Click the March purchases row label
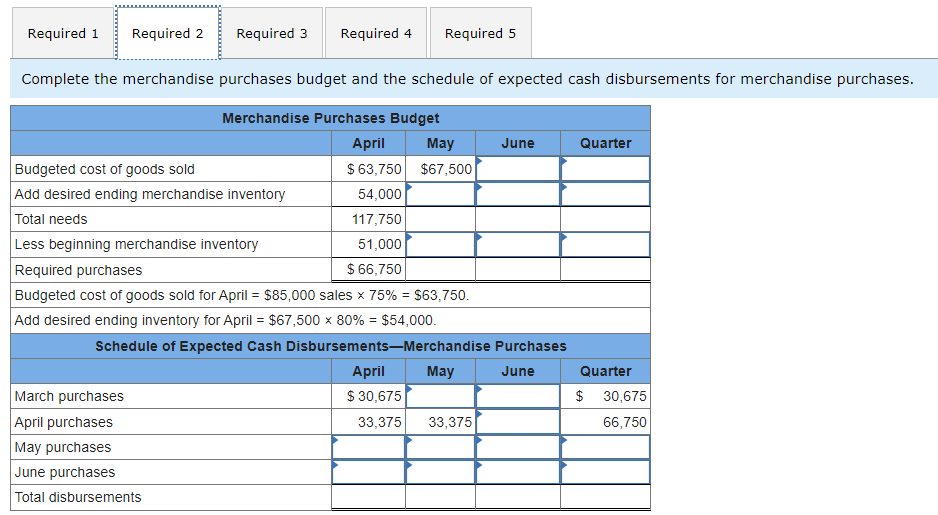938x515 pixels. tap(69, 396)
